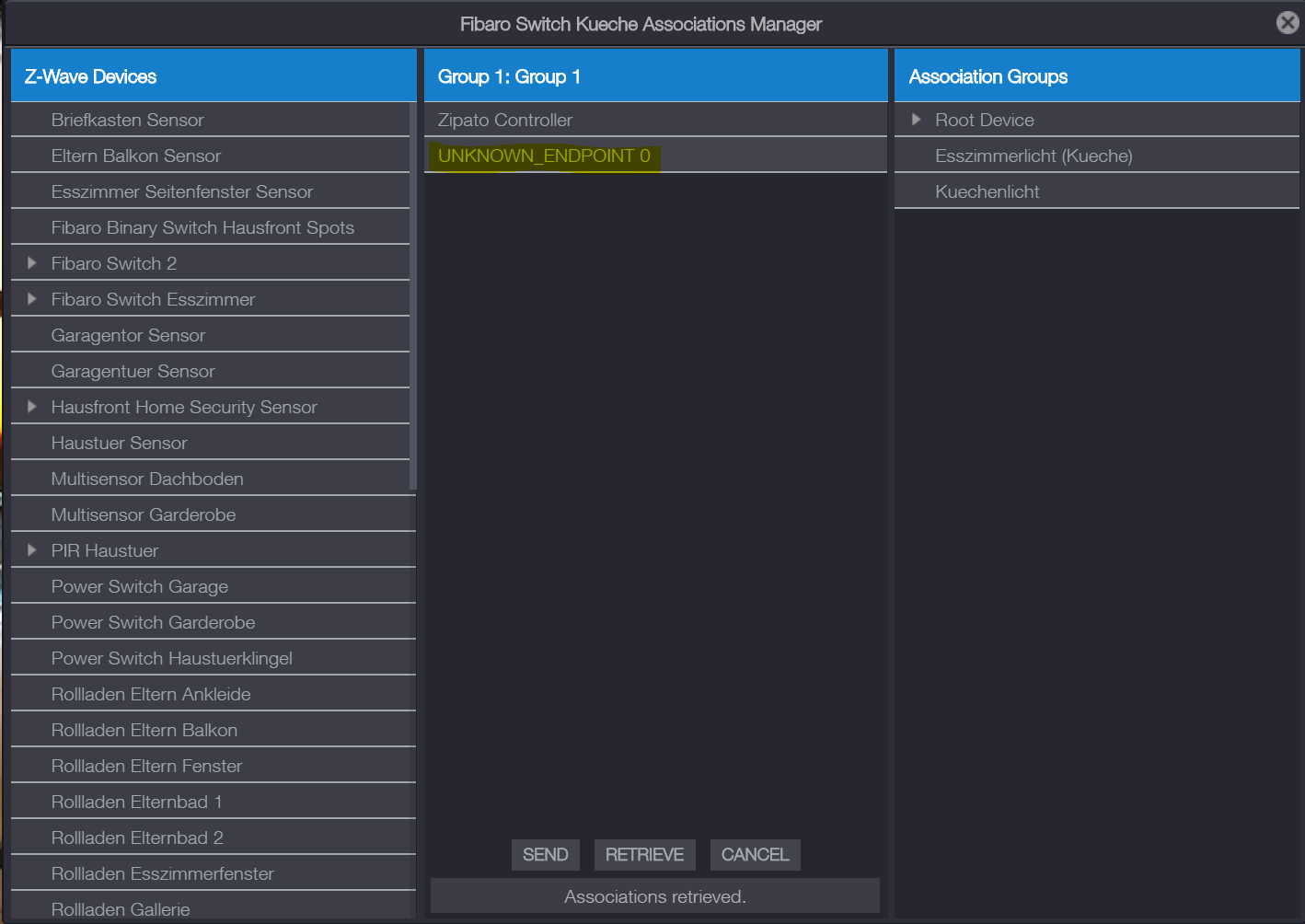Cancel the association changes
Screen dimensions: 1305x924
coord(755,854)
